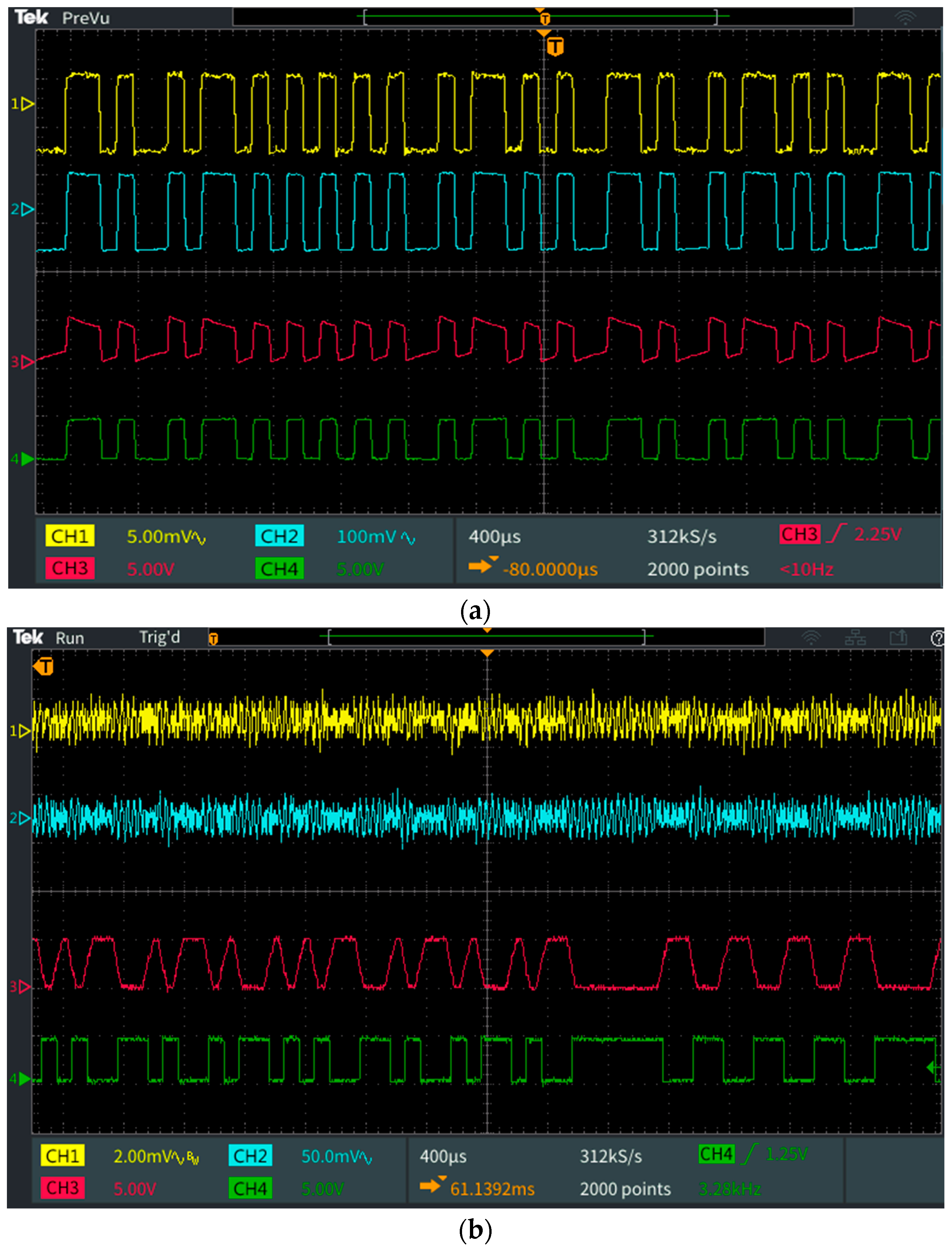Click CH4 5.00V scale in panel (b)
Viewport: 952px width, 1248px height.
[323, 1189]
